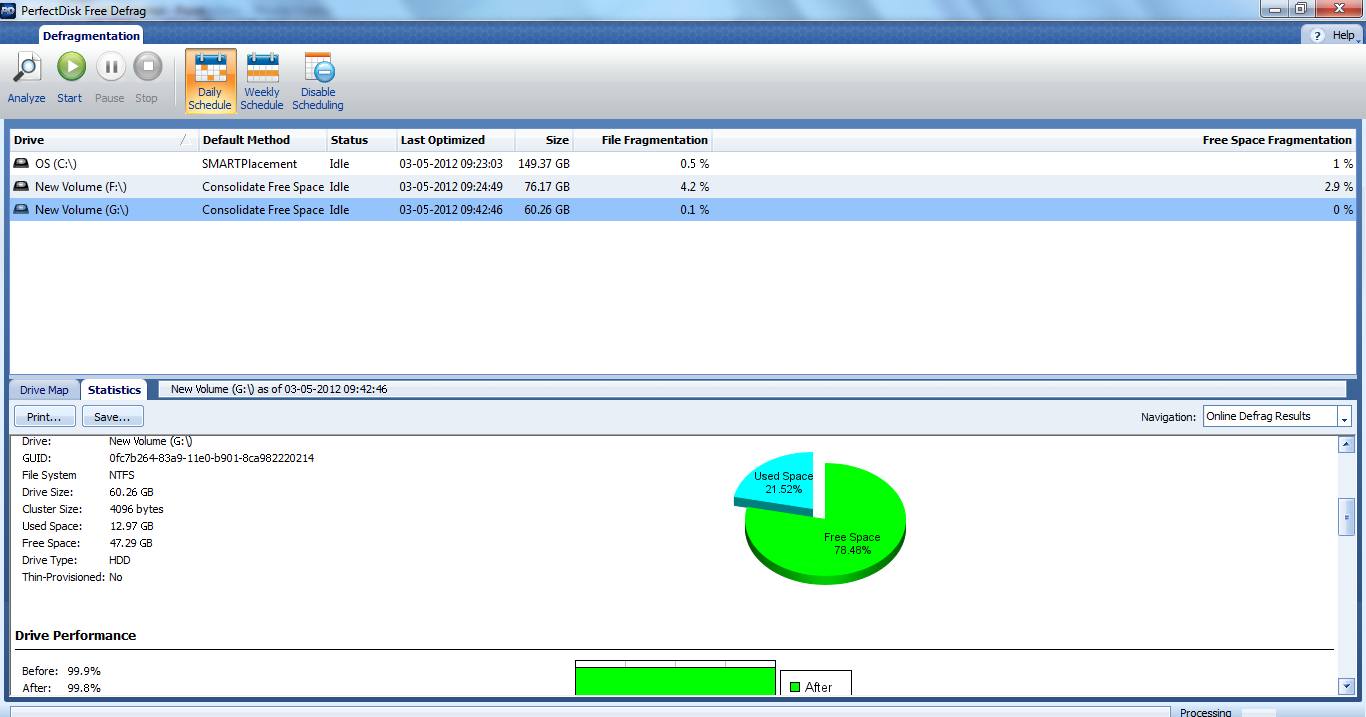Sort by the Size column header
The width and height of the screenshot is (1366, 717).
(544, 140)
